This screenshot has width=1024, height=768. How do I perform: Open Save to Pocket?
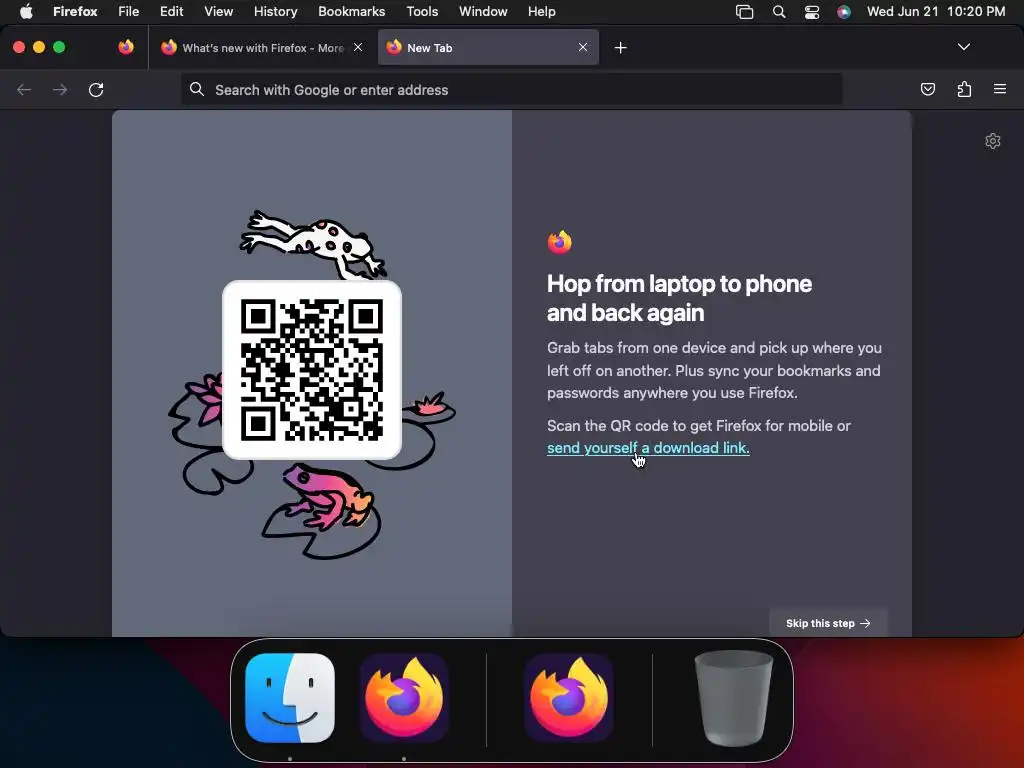pos(927,89)
